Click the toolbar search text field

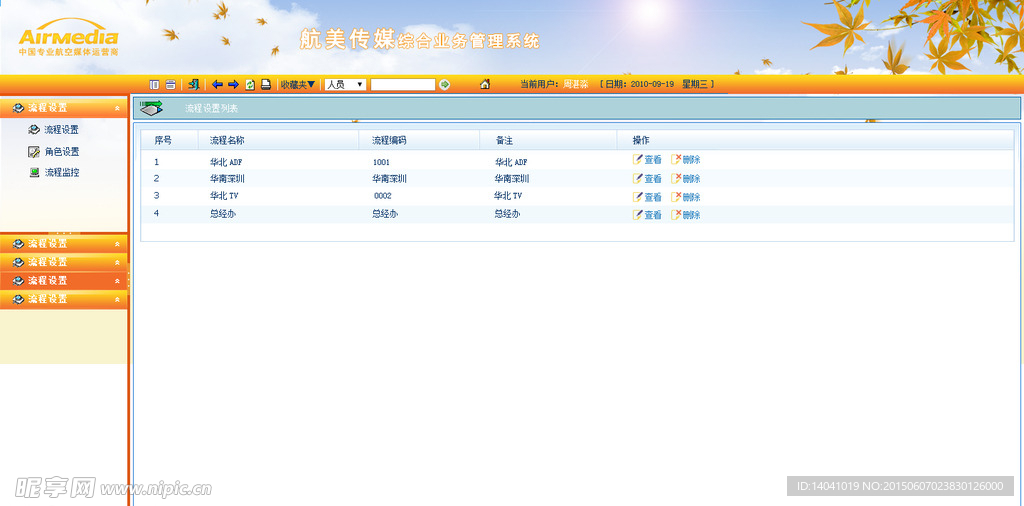(x=403, y=85)
